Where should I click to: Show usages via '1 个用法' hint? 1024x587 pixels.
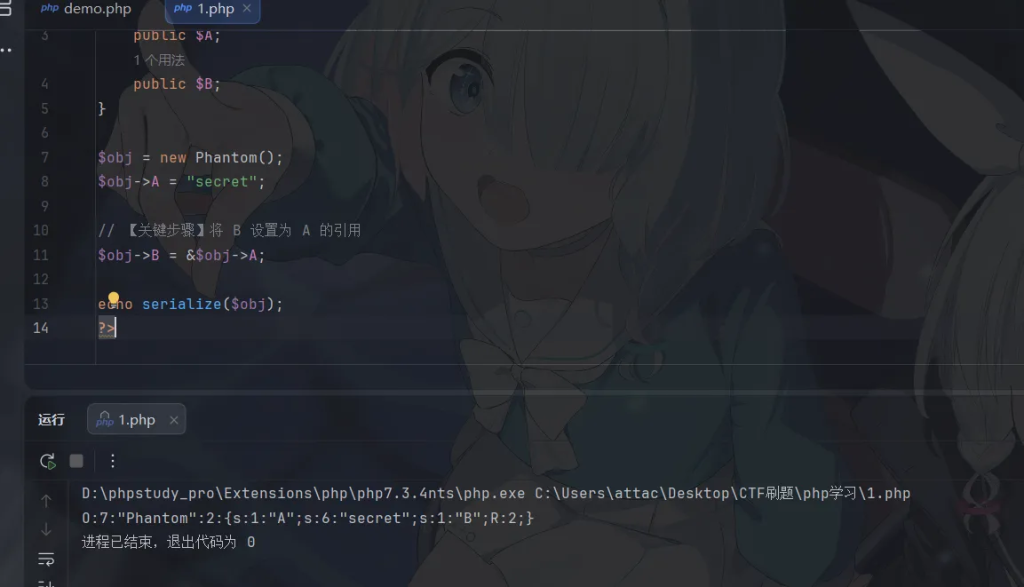[x=159, y=60]
